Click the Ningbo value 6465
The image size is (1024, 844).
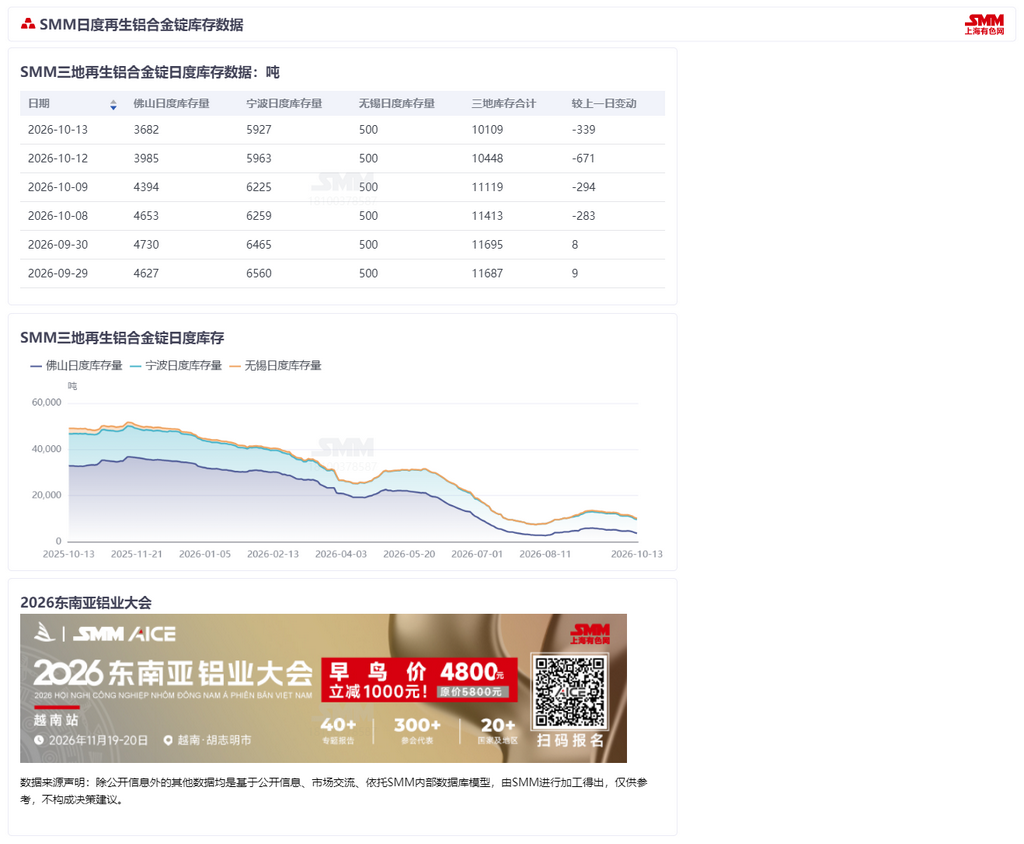point(259,244)
